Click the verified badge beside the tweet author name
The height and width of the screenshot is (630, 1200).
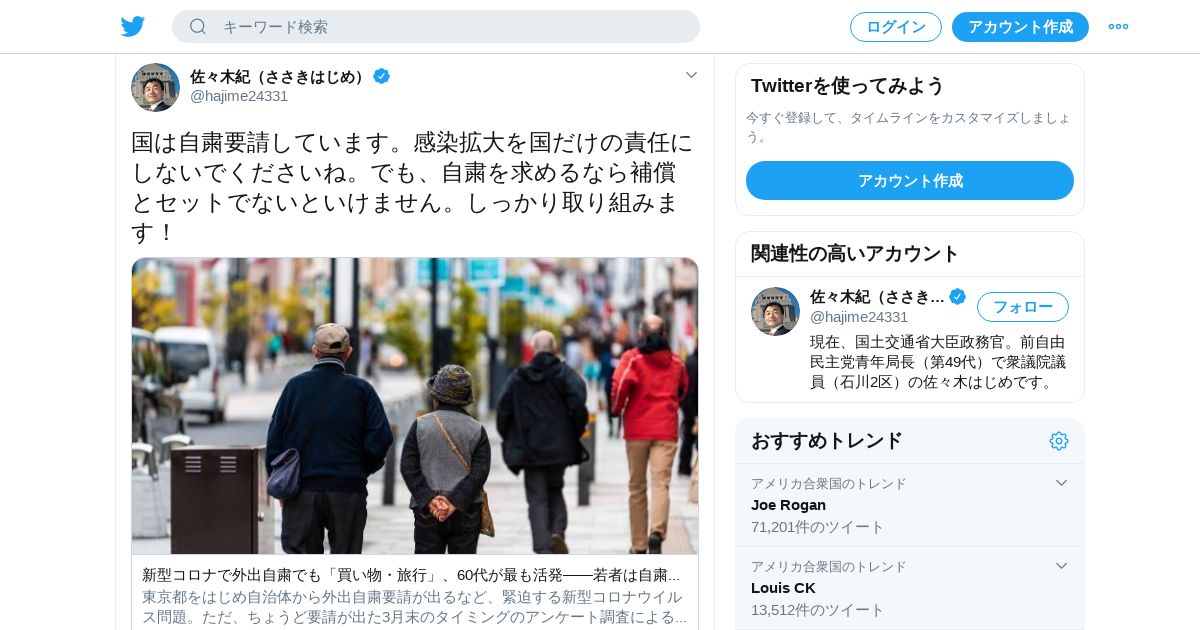tap(381, 76)
